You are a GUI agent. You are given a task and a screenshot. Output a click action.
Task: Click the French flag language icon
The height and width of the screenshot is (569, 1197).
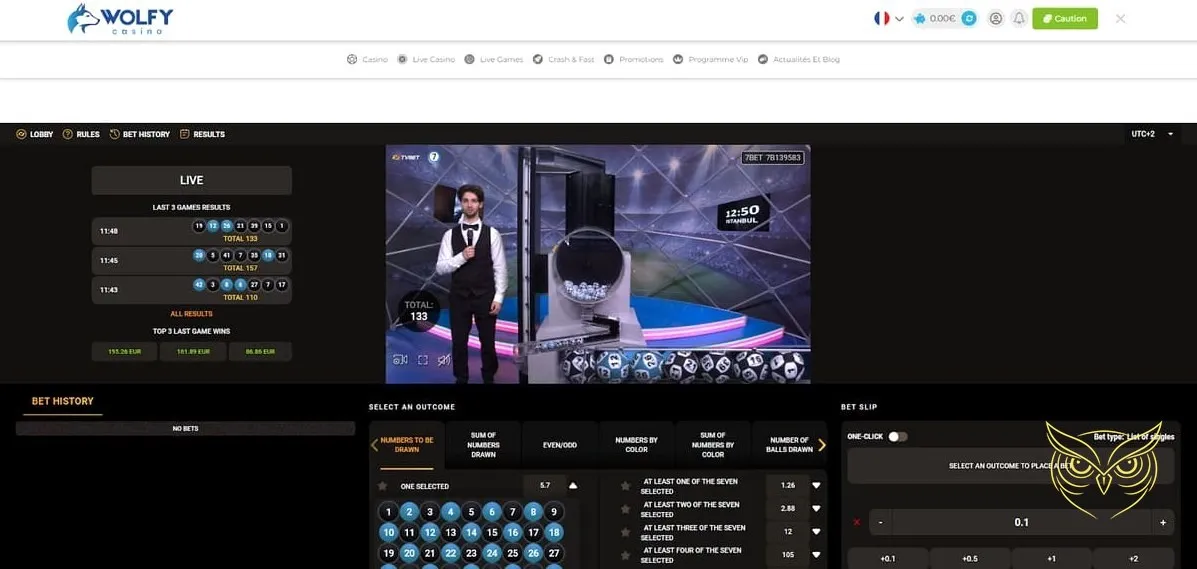(882, 18)
